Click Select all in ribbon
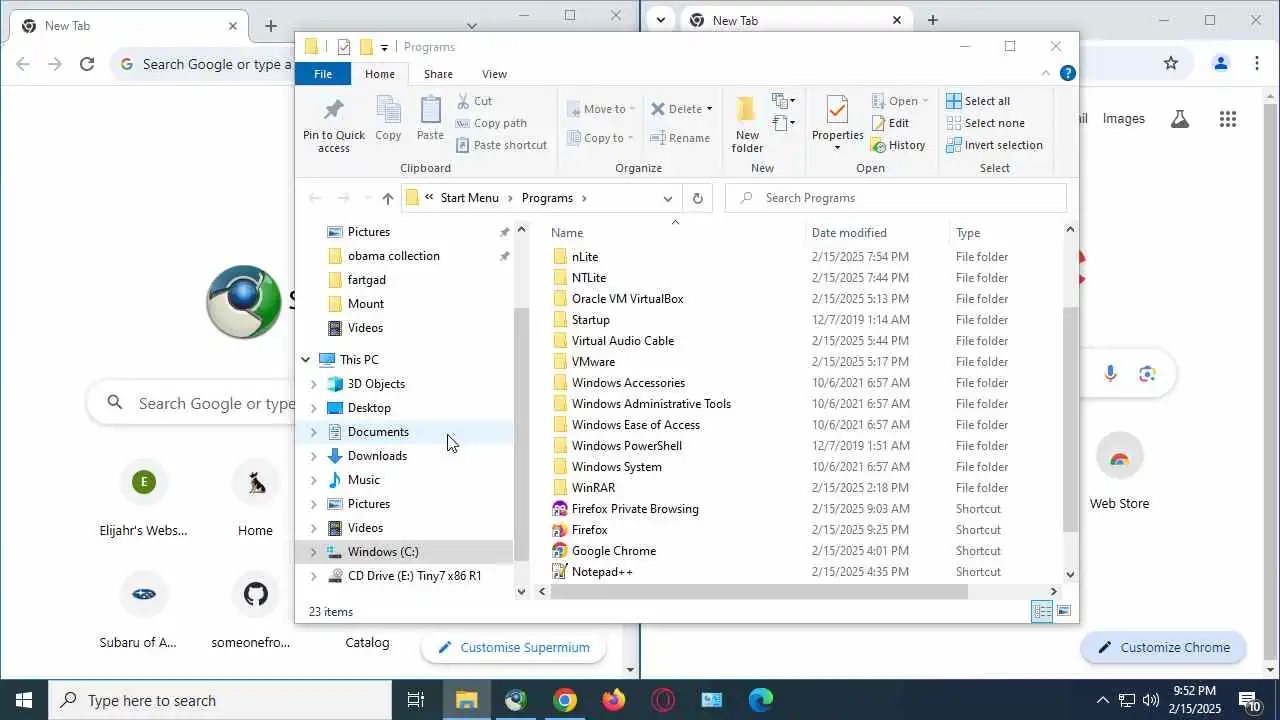 tap(978, 101)
